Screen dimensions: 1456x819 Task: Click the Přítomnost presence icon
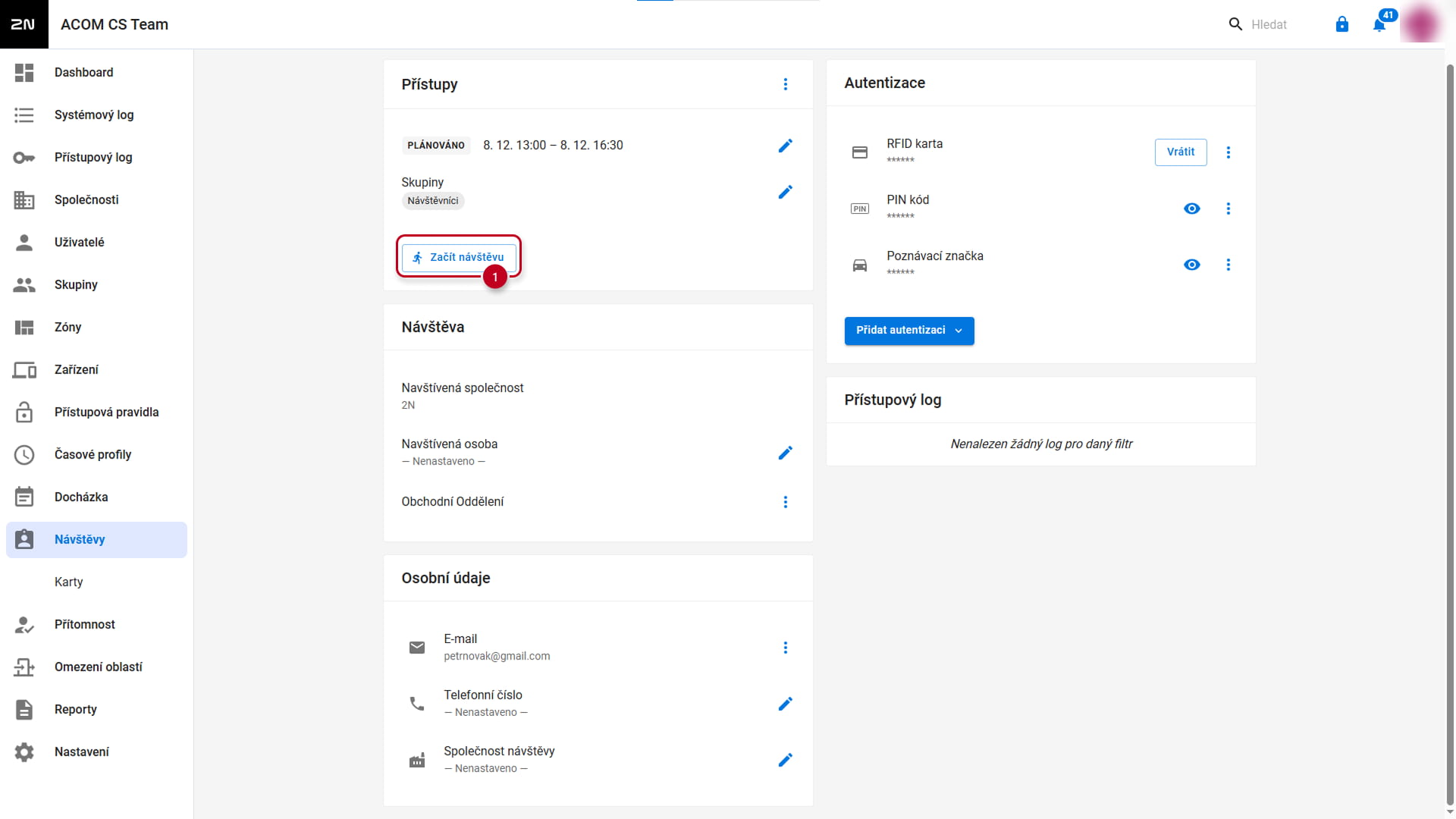tap(24, 625)
